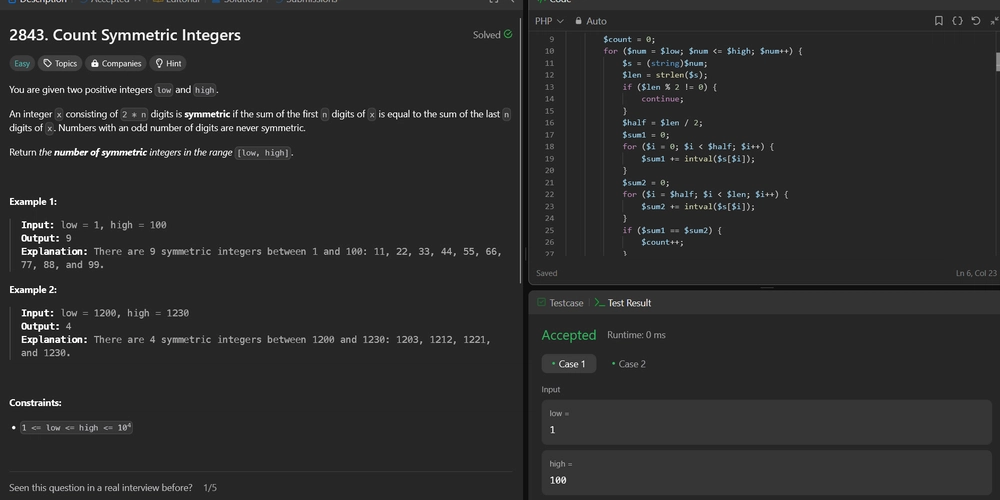
Task: Open the locked Companies button
Action: tap(115, 63)
